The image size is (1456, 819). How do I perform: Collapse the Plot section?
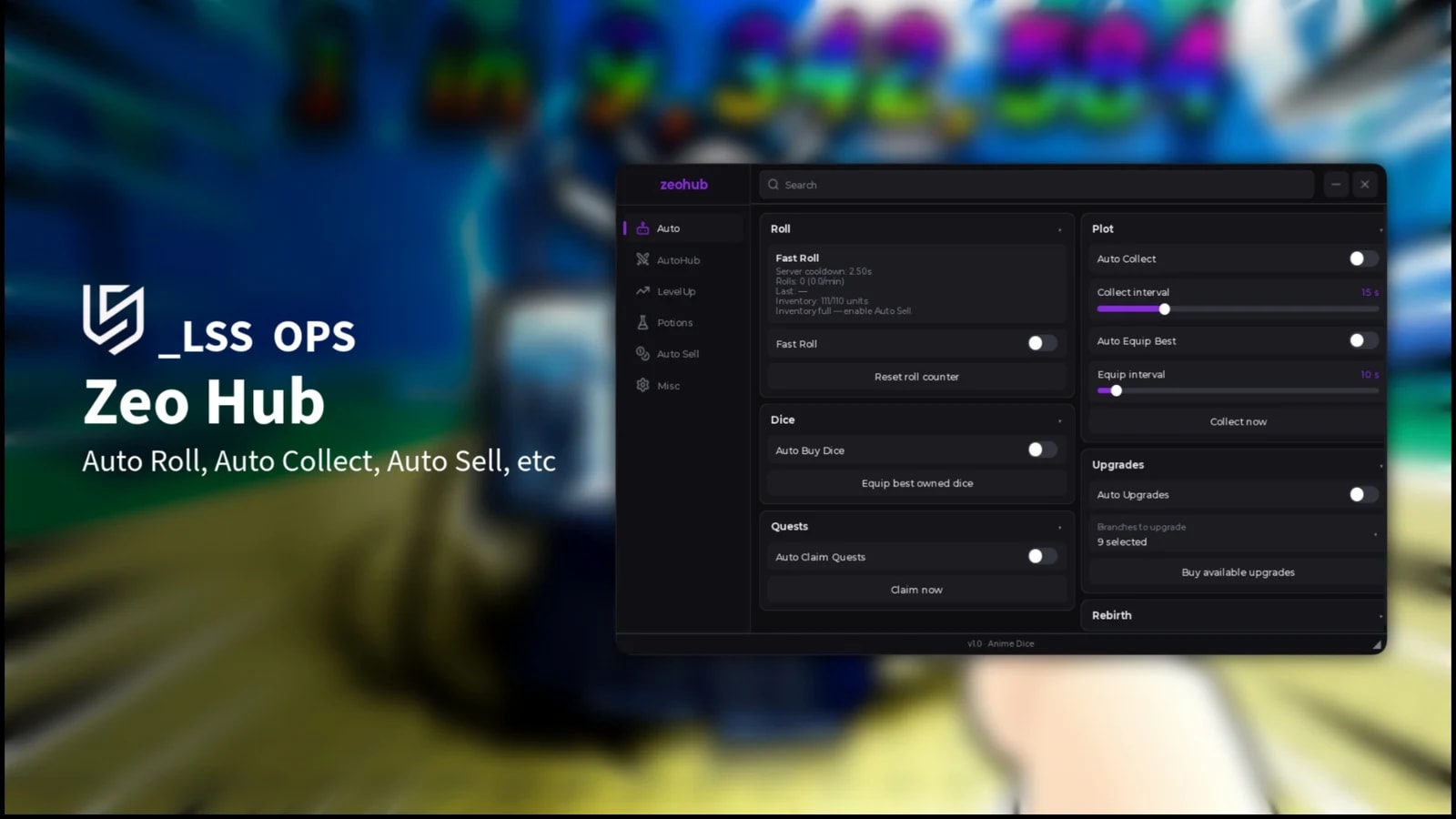(x=1380, y=229)
